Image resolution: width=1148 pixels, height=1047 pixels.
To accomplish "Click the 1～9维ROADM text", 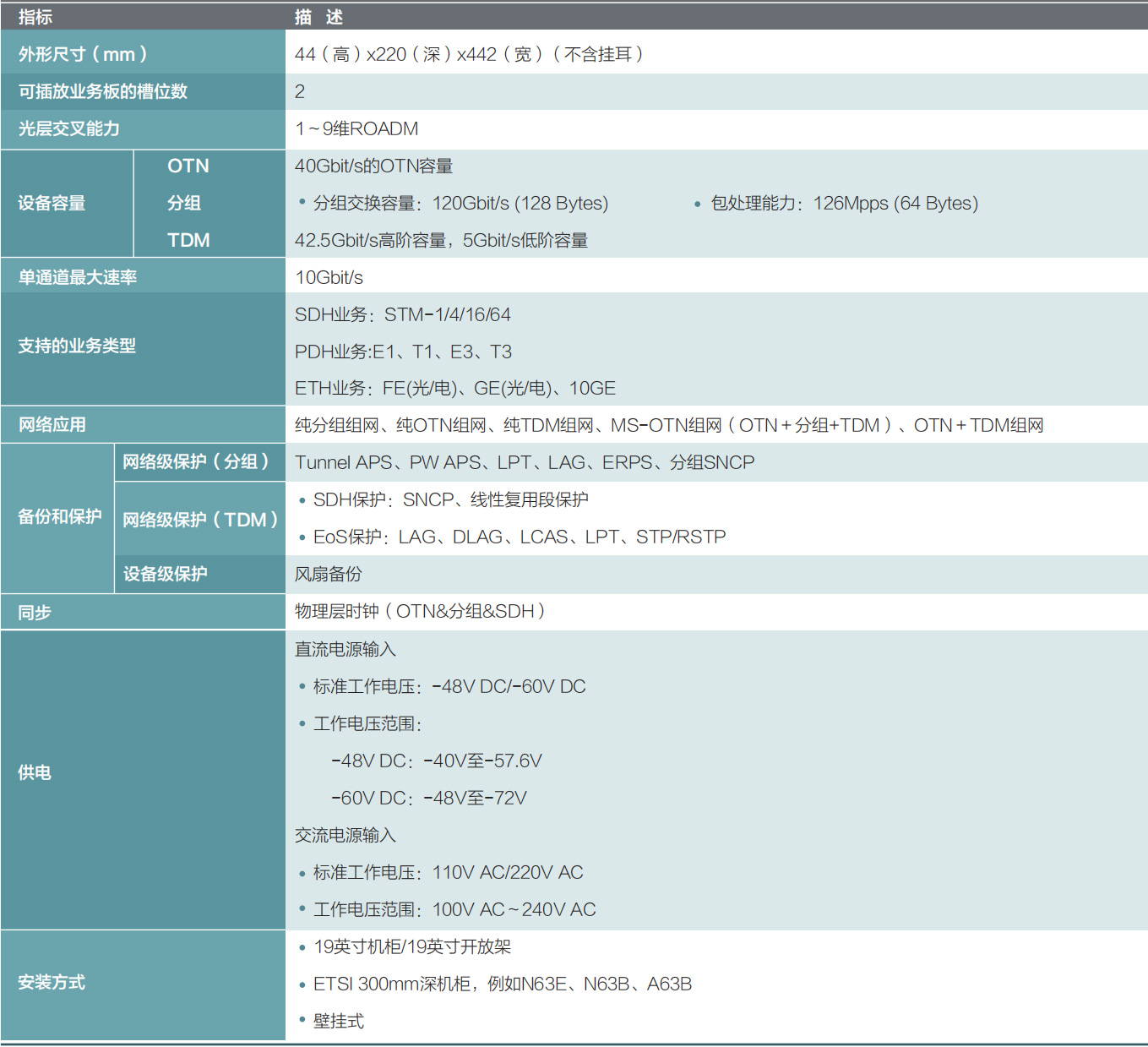I will 356,128.
